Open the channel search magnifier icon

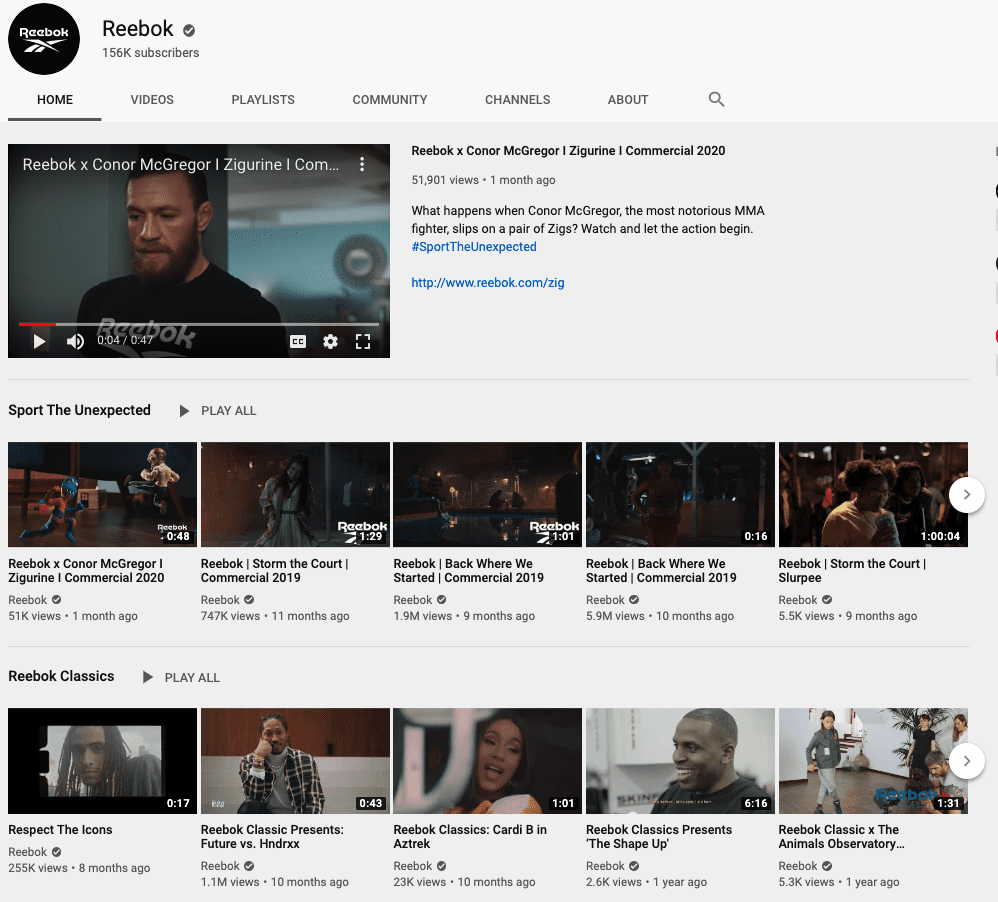pos(716,99)
